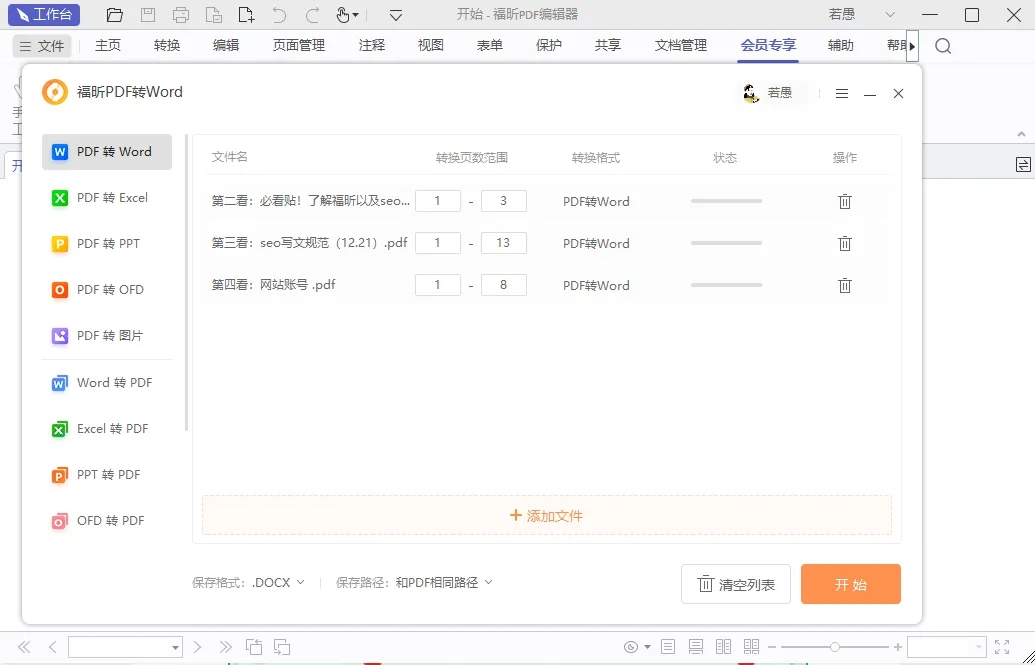
Task: Click the open-folder icon in the quick toolbar
Action: click(x=115, y=15)
